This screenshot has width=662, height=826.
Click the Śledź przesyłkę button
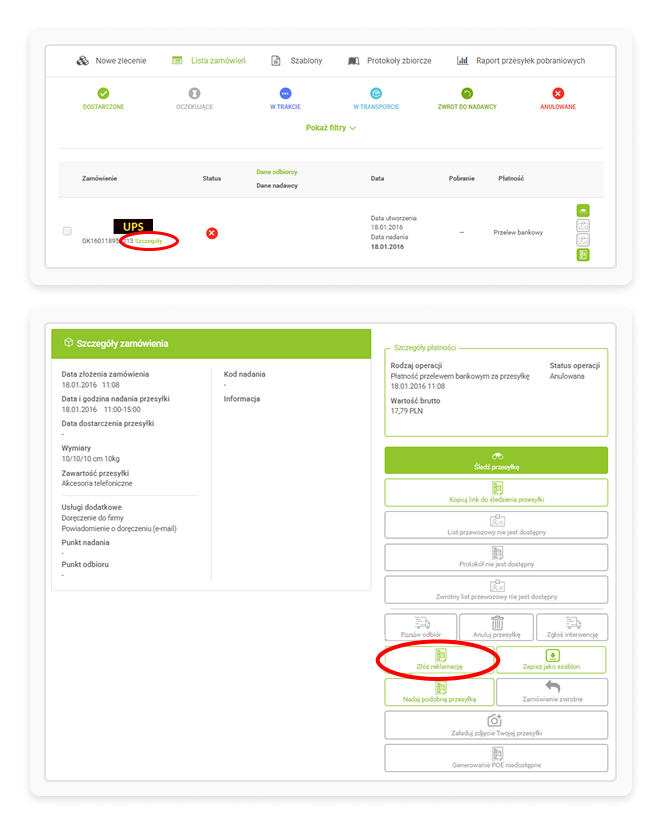pyautogui.click(x=496, y=460)
